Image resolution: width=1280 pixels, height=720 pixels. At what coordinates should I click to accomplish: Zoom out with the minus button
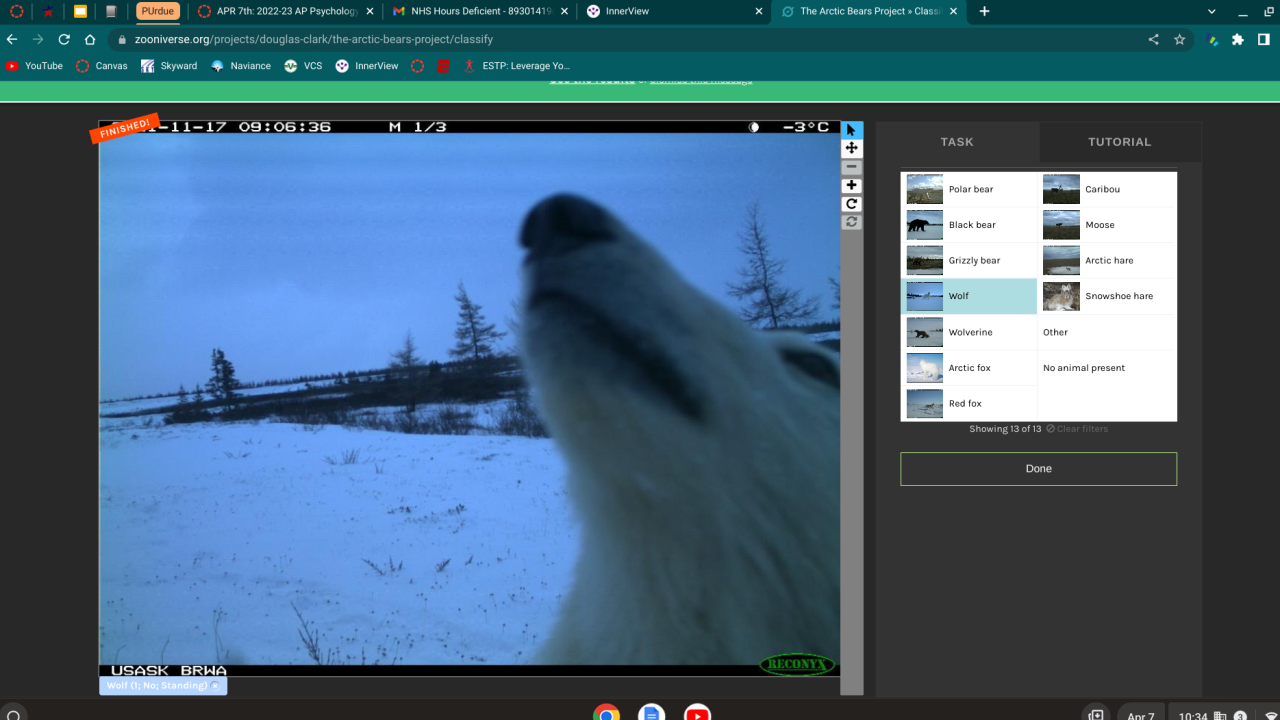tap(852, 167)
